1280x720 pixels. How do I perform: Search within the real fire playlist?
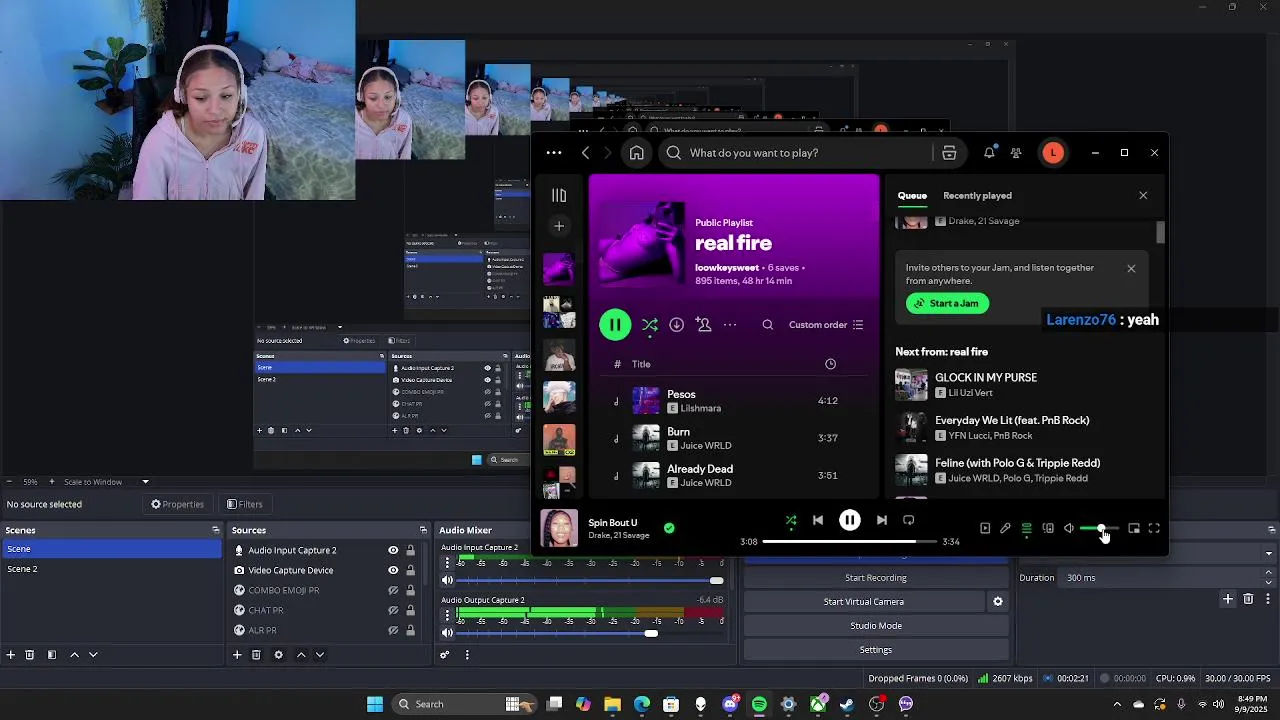pyautogui.click(x=767, y=325)
